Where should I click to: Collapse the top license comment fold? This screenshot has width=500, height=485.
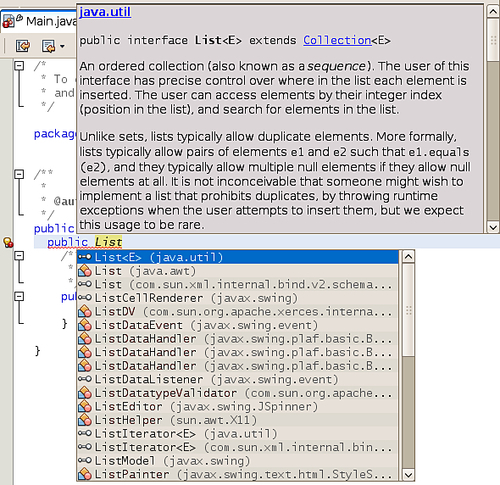pos(20,66)
